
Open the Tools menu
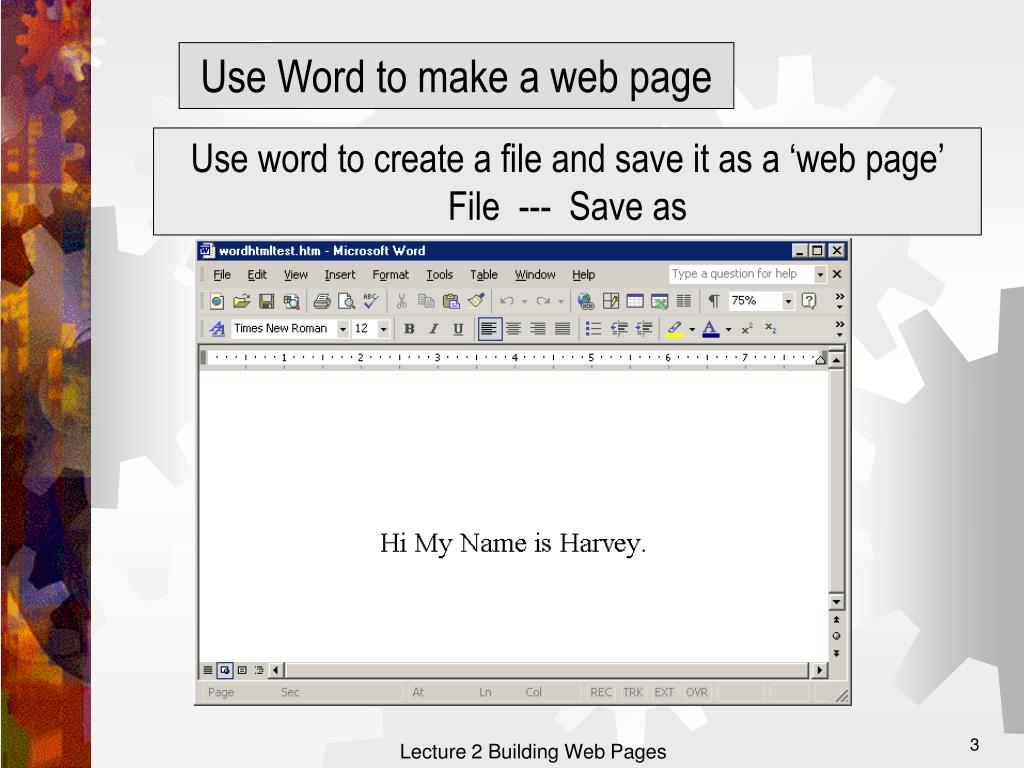tap(440, 275)
